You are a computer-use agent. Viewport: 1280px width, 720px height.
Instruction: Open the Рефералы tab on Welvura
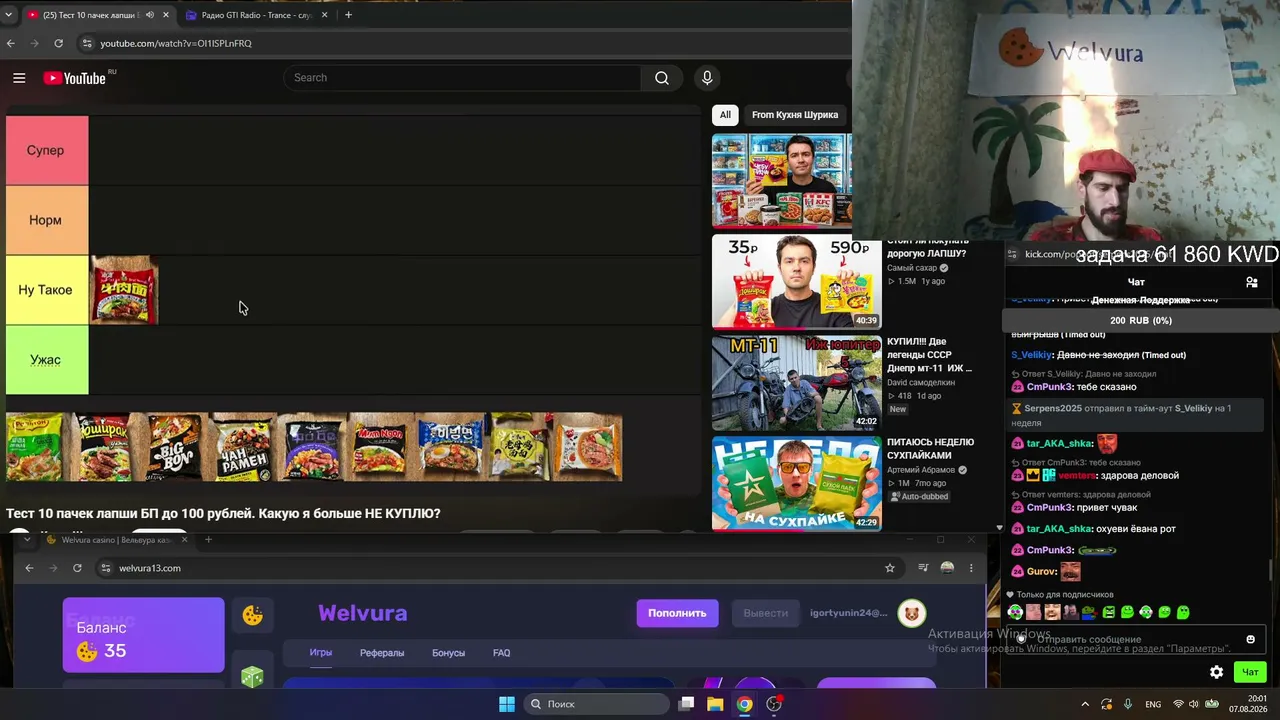pyautogui.click(x=382, y=653)
